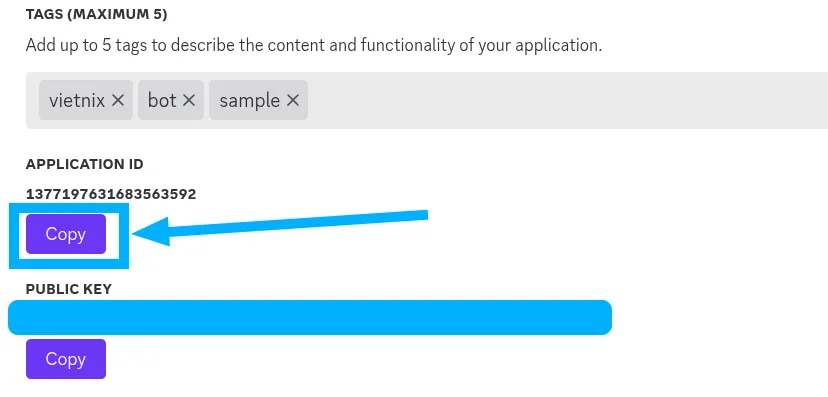The width and height of the screenshot is (828, 397).
Task: Click the 'Add up to 5 tags' description
Action: [314, 45]
